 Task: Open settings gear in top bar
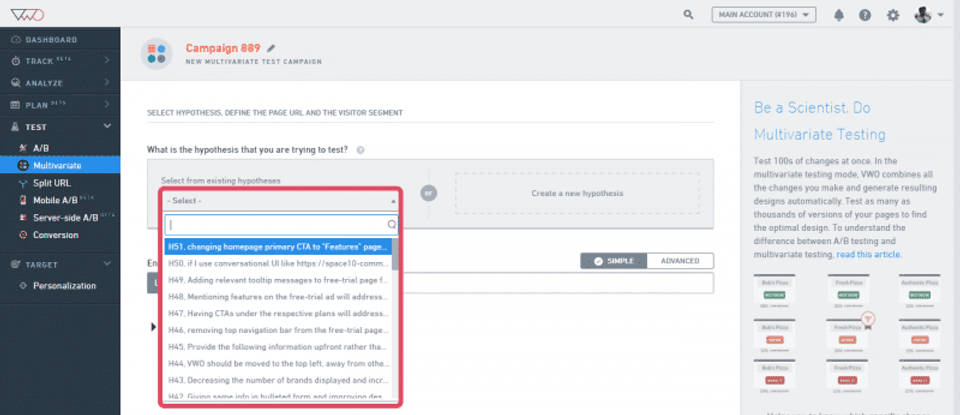pyautogui.click(x=893, y=15)
